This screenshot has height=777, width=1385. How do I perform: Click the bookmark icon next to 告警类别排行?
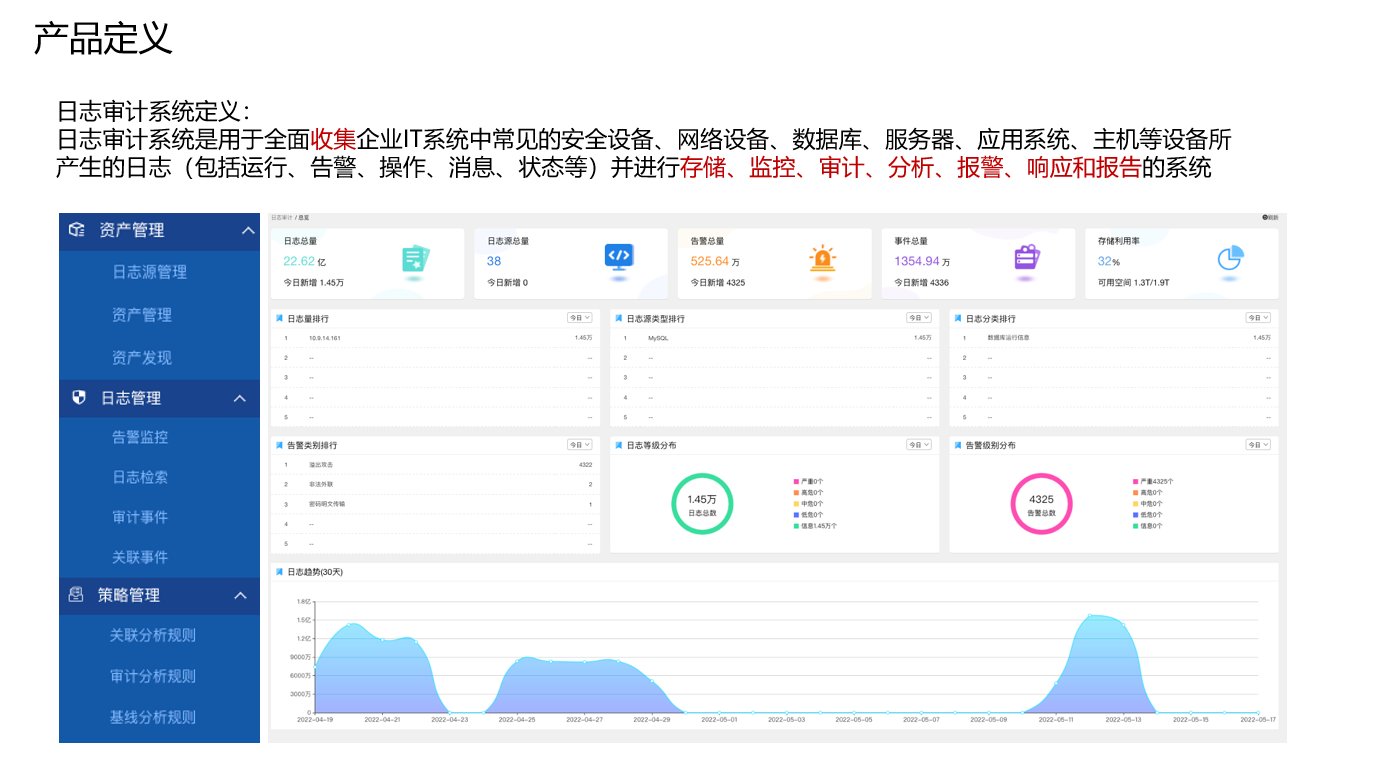280,445
